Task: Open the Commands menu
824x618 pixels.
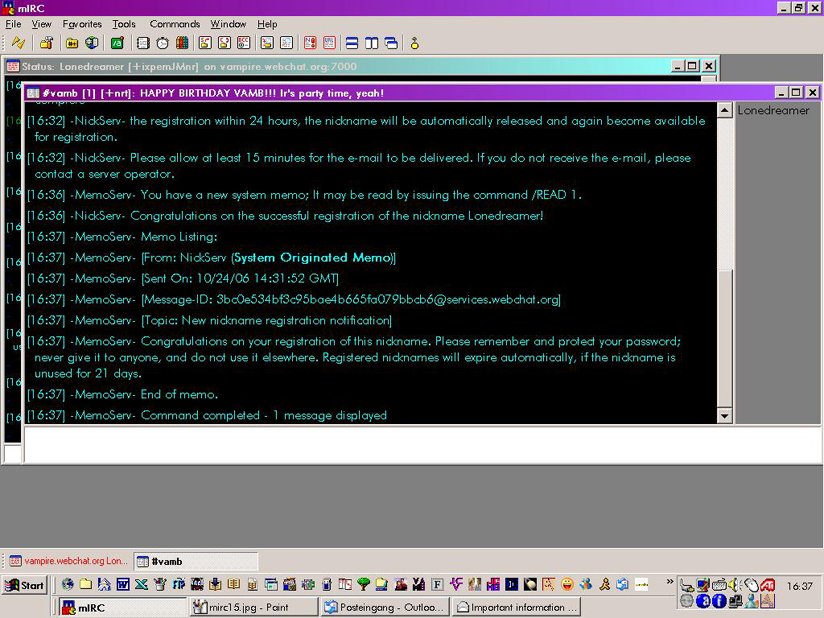Action: pos(174,24)
